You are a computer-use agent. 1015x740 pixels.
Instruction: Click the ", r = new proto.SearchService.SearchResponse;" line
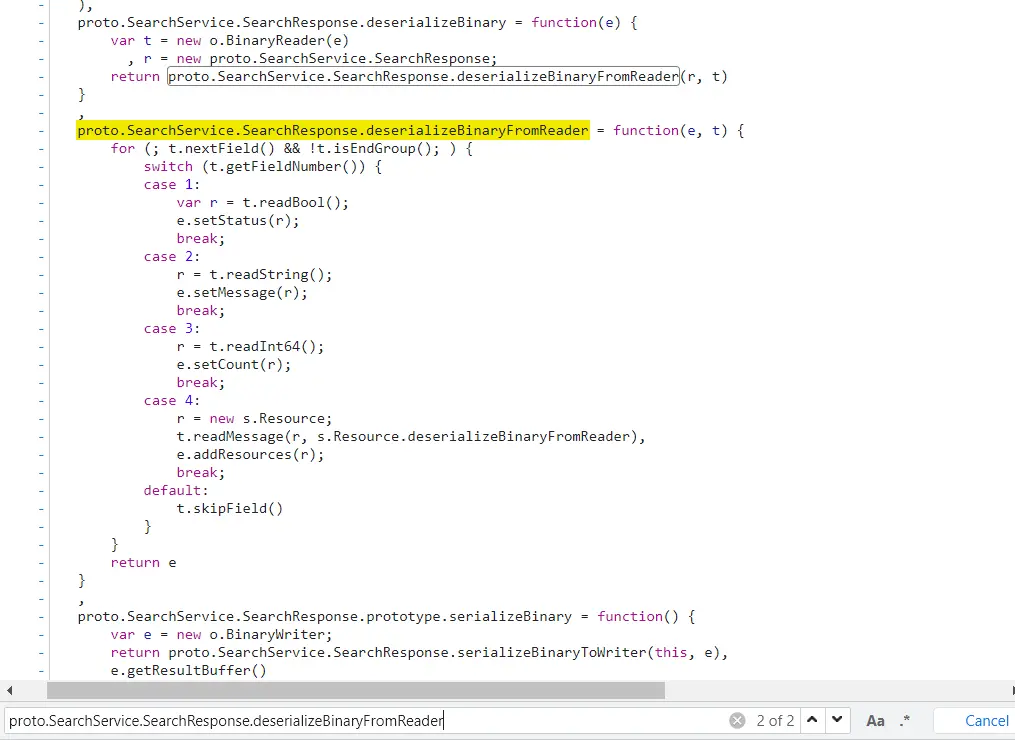(x=312, y=58)
